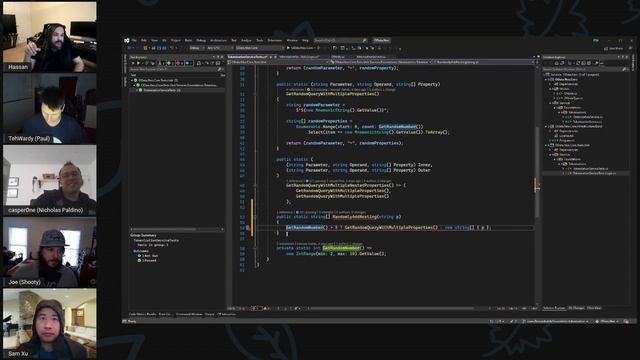
Task: Click Sam Xu video thumbnail
Action: 50,324
